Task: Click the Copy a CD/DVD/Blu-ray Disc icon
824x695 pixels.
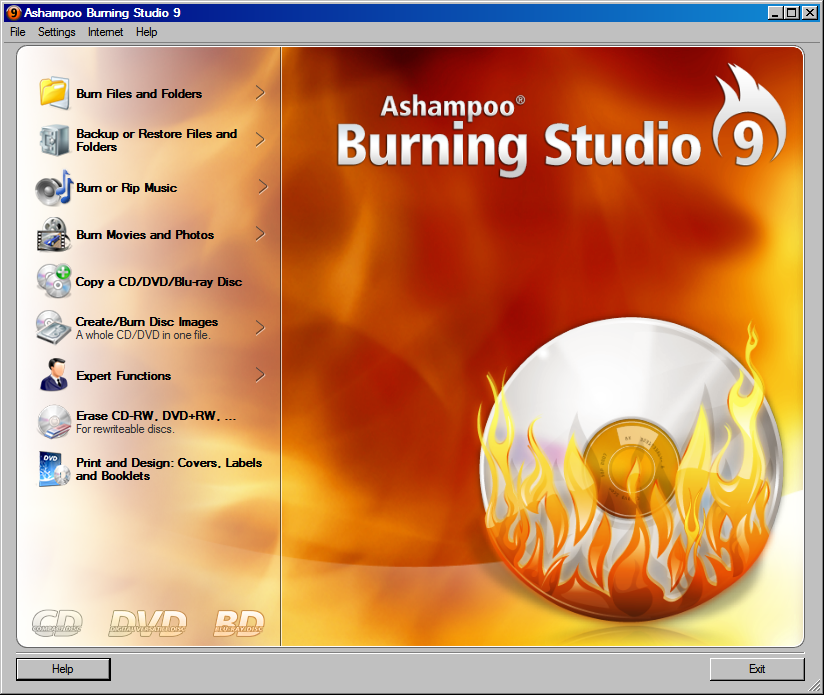Action: (54, 281)
